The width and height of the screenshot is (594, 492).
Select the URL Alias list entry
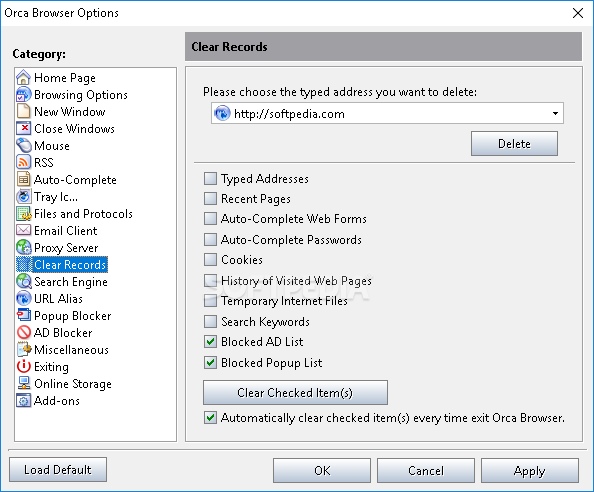58,298
